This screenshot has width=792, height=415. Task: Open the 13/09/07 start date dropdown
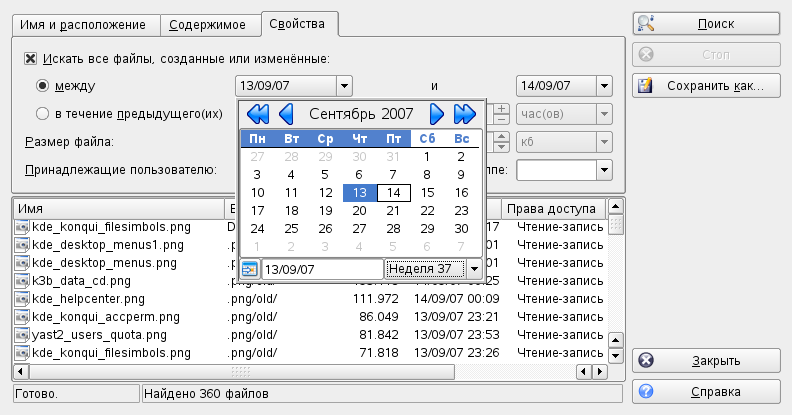pos(344,86)
